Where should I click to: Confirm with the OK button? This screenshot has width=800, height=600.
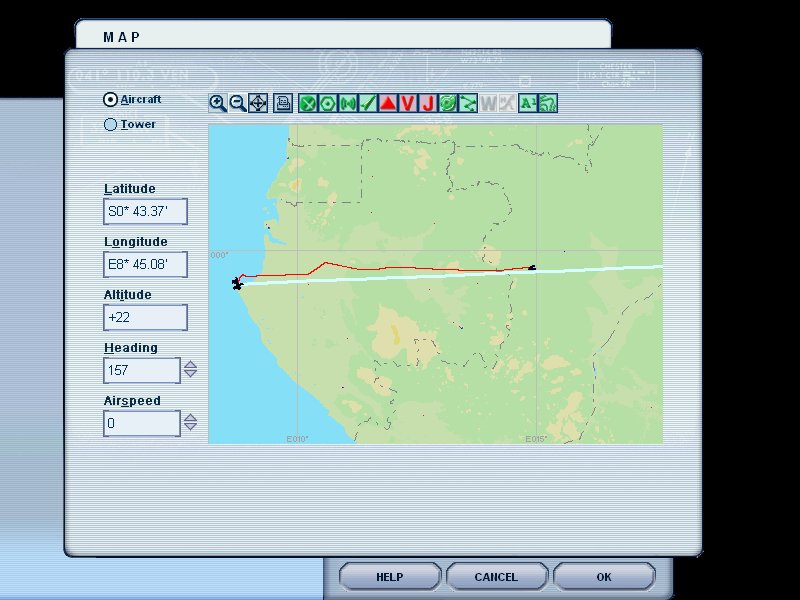(x=604, y=577)
